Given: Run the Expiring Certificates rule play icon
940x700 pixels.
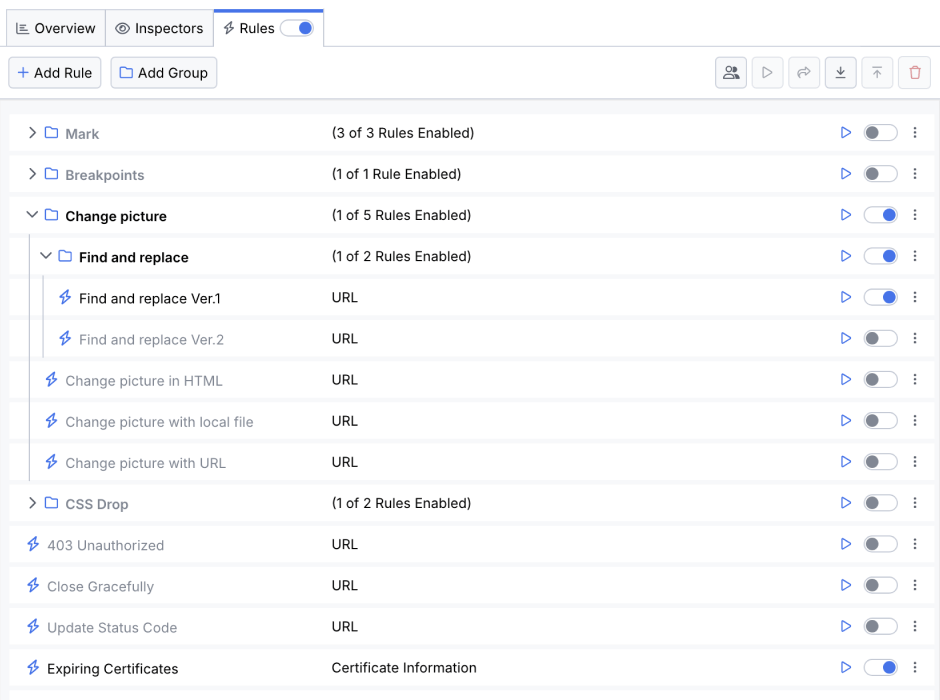Looking at the screenshot, I should [845, 667].
